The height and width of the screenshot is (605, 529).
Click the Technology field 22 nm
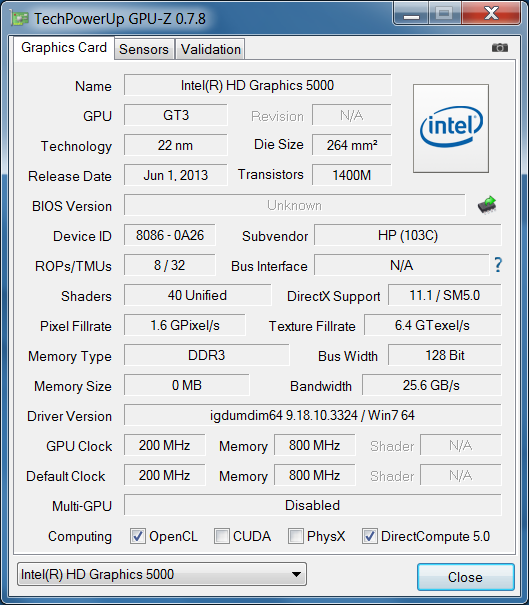(x=176, y=145)
